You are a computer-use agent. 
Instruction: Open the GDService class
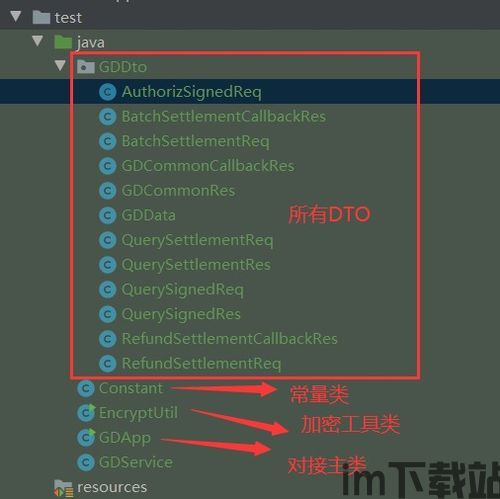click(136, 462)
